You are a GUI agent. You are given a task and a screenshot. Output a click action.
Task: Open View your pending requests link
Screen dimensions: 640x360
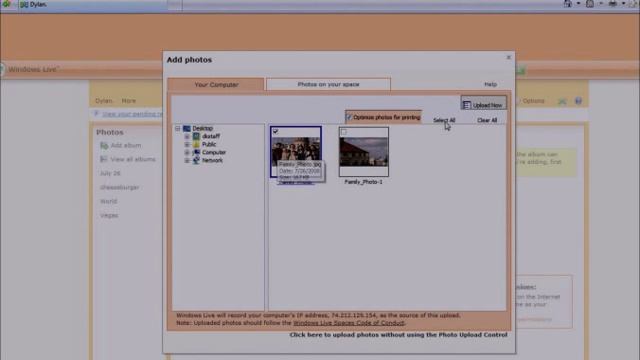[132, 114]
